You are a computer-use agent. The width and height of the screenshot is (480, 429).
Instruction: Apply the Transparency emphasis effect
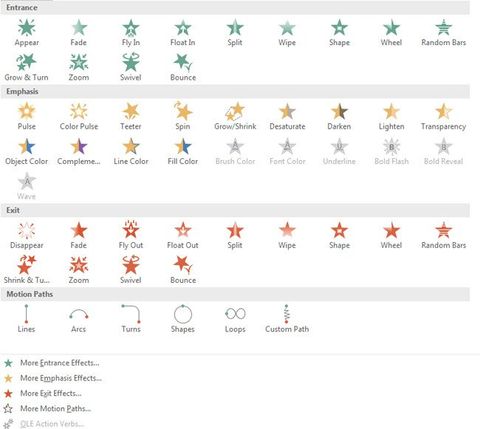pyautogui.click(x=443, y=117)
